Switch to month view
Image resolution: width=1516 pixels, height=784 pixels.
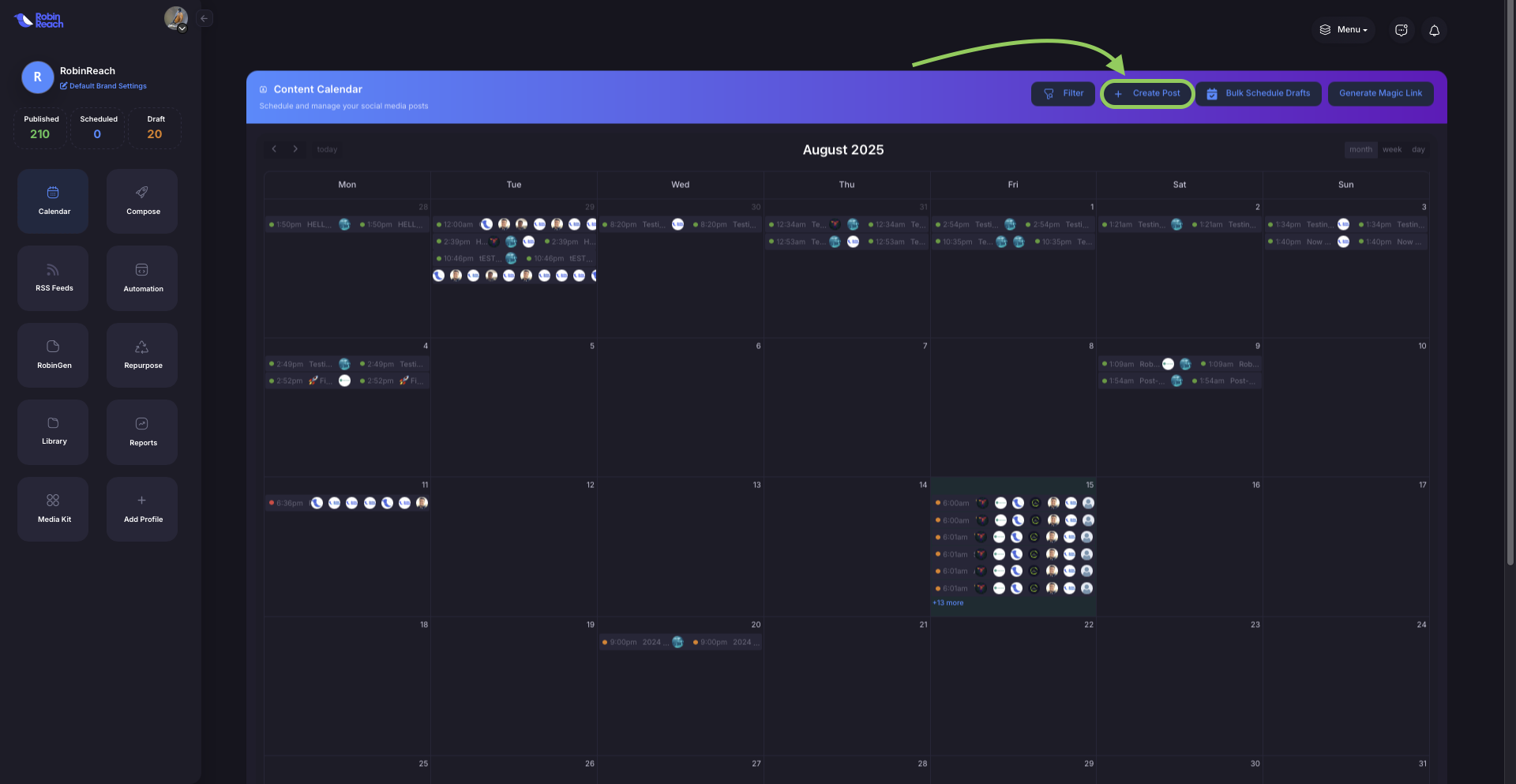click(1360, 149)
